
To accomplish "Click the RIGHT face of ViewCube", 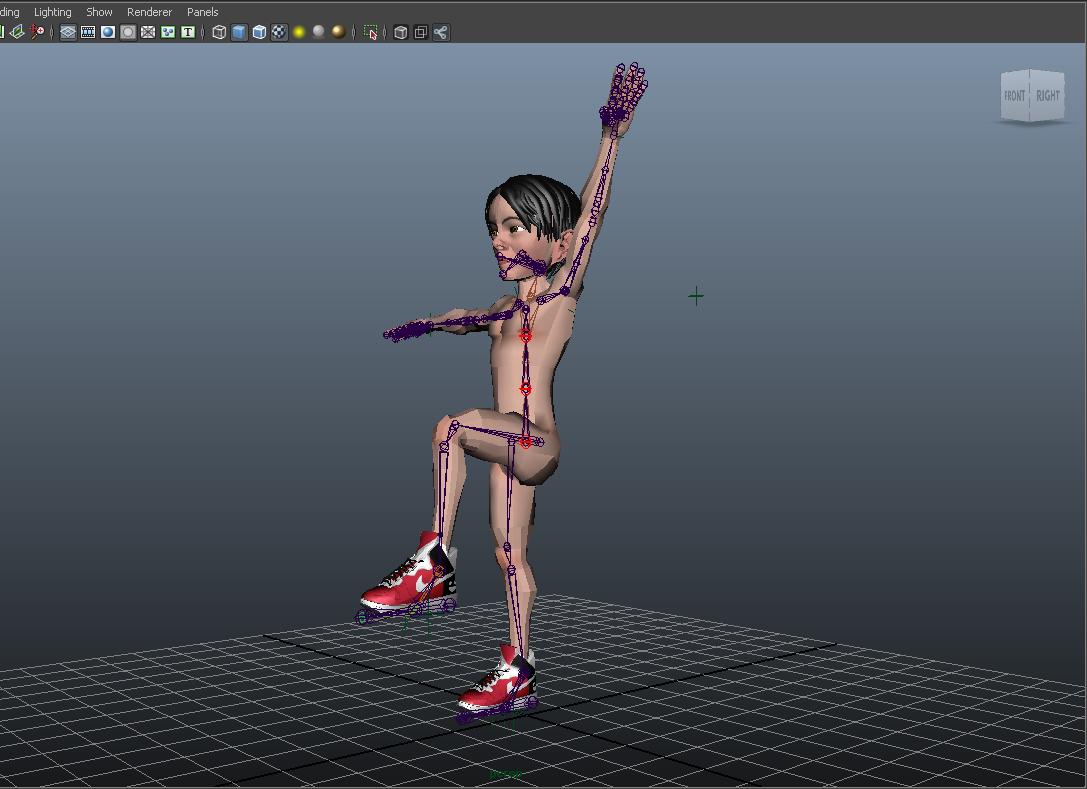I will (1047, 96).
